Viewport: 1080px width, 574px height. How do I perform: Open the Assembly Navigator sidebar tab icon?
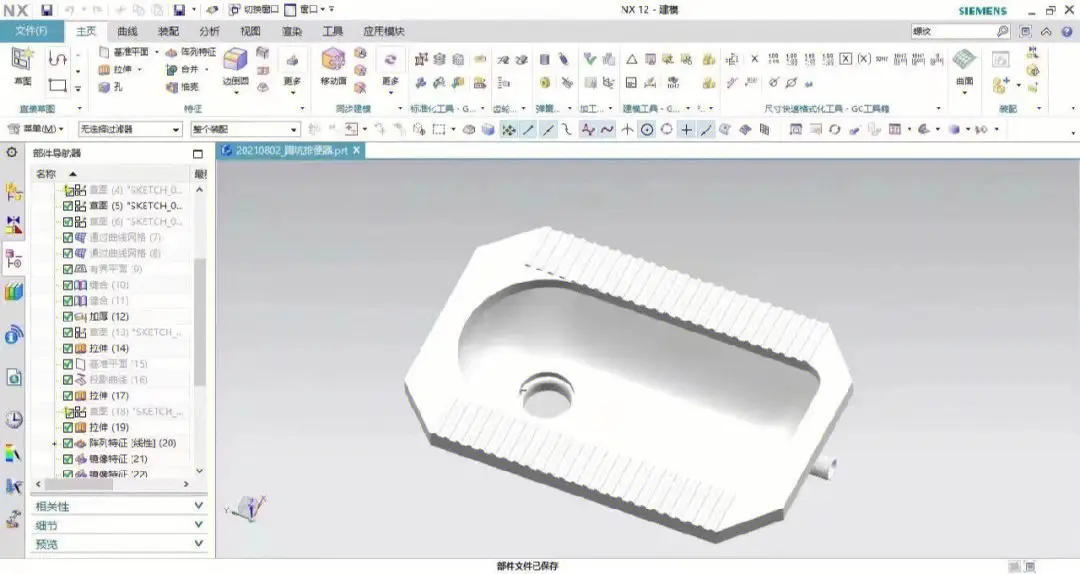(13, 192)
